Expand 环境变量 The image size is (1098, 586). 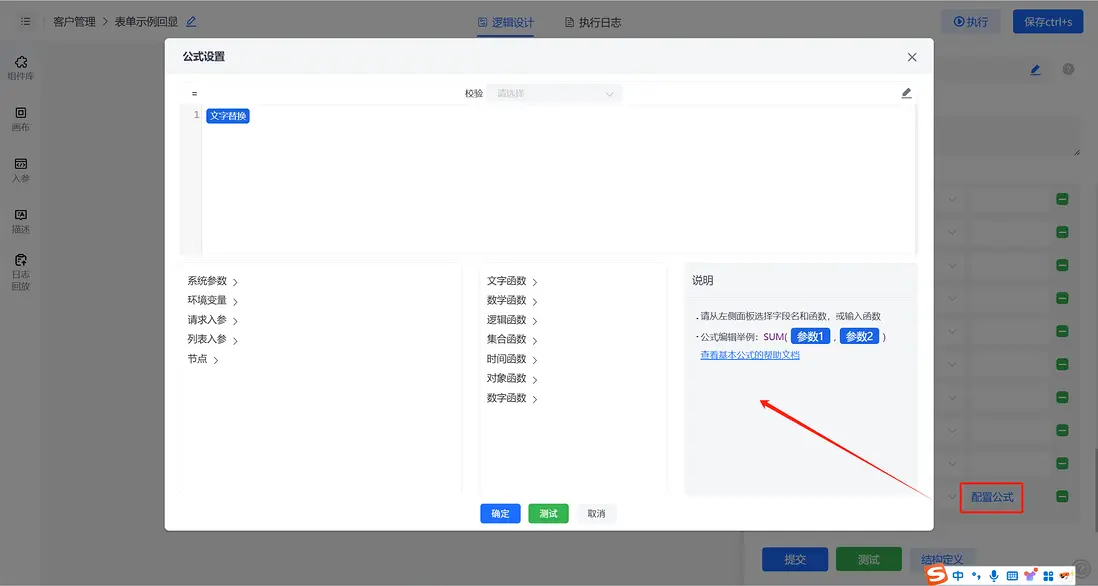tap(212, 301)
